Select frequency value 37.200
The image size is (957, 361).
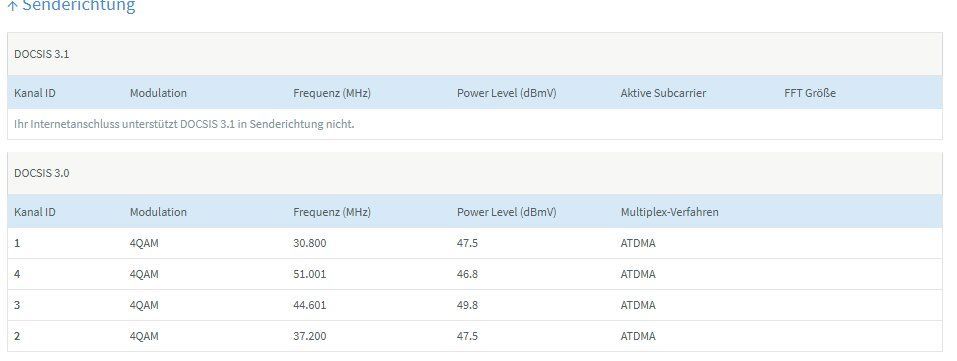pyautogui.click(x=309, y=336)
